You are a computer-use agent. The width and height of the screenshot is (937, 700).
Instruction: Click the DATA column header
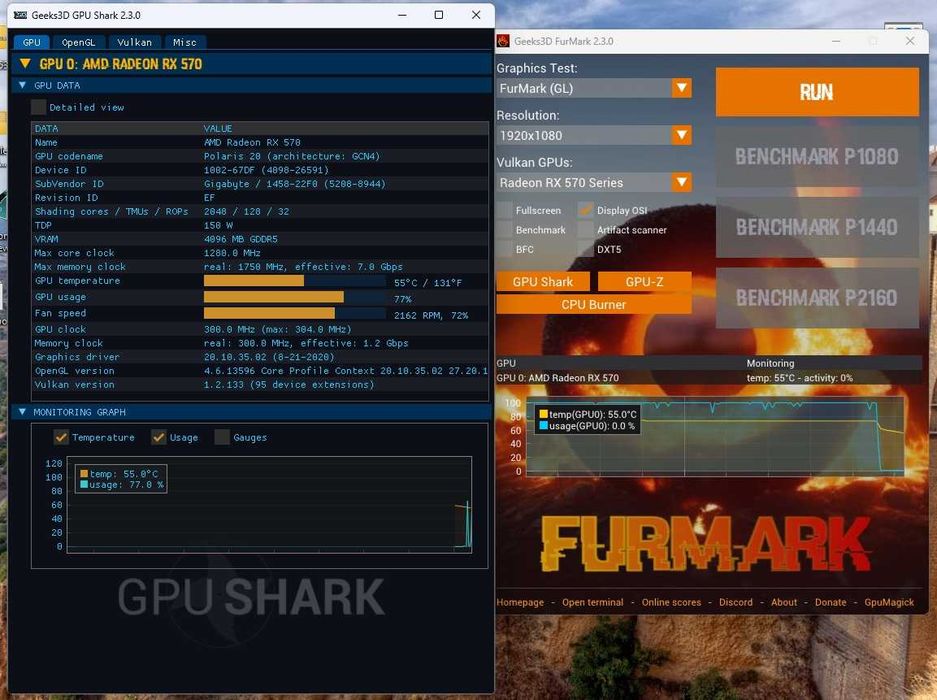pyautogui.click(x=47, y=129)
